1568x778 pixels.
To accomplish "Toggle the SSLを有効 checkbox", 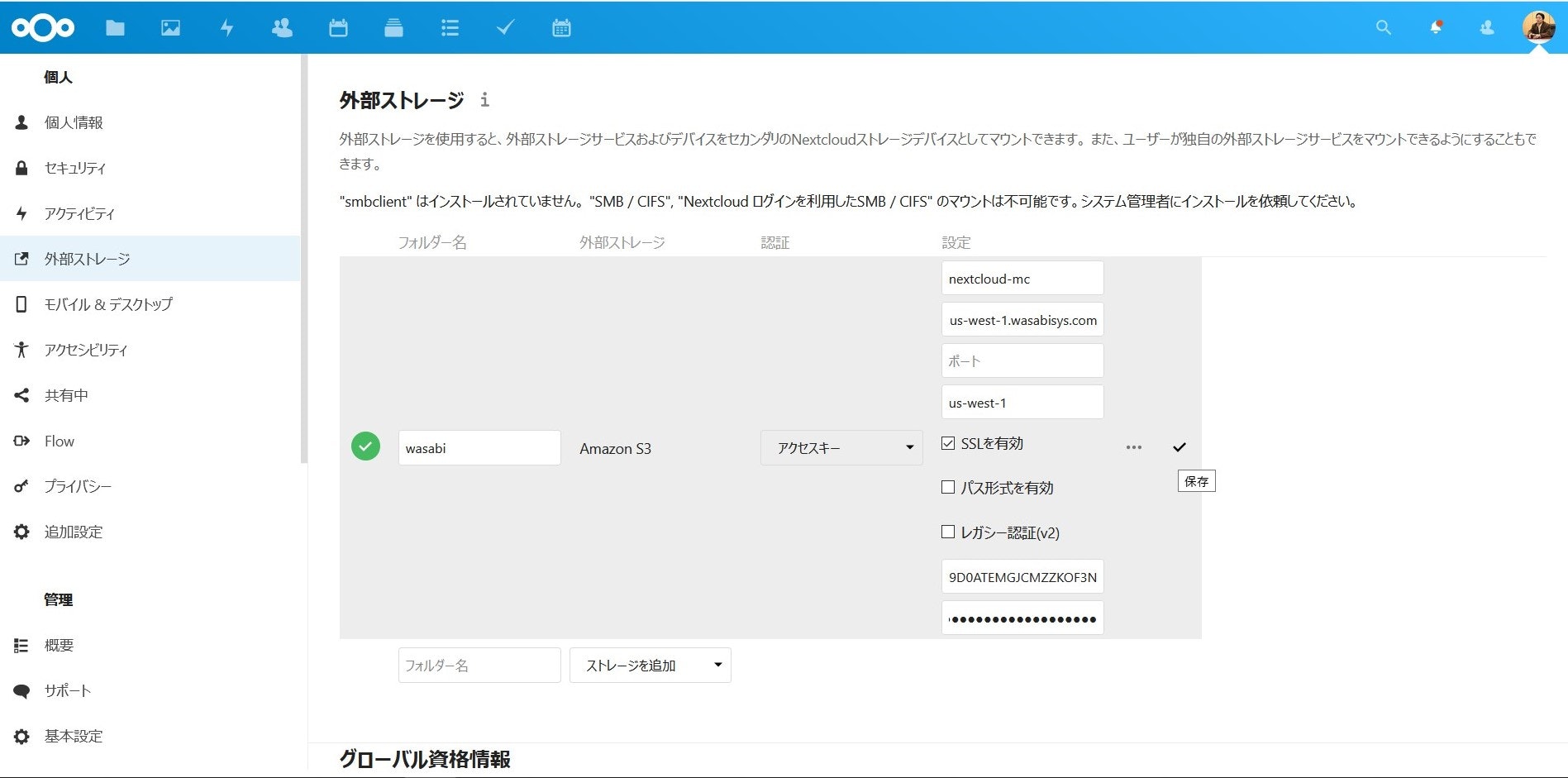I will coord(948,443).
